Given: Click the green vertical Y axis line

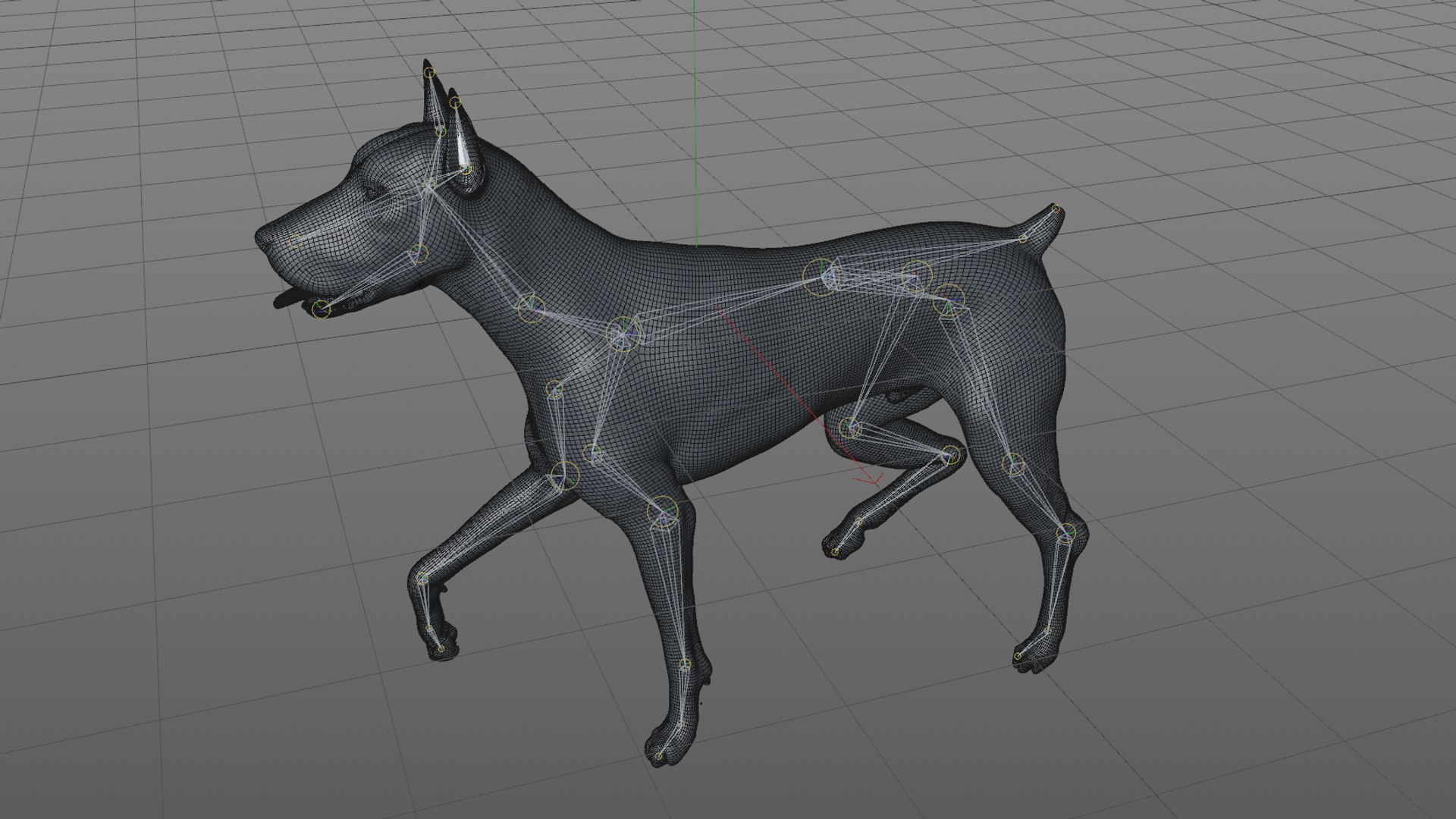Looking at the screenshot, I should (x=695, y=123).
